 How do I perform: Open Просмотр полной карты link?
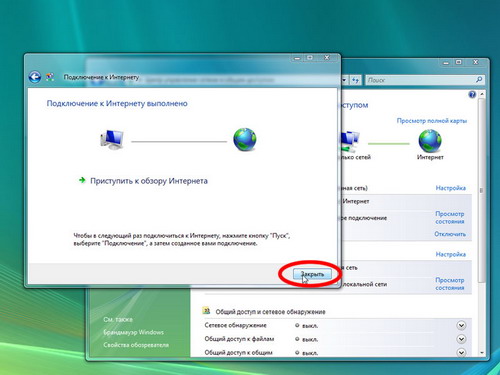click(432, 121)
